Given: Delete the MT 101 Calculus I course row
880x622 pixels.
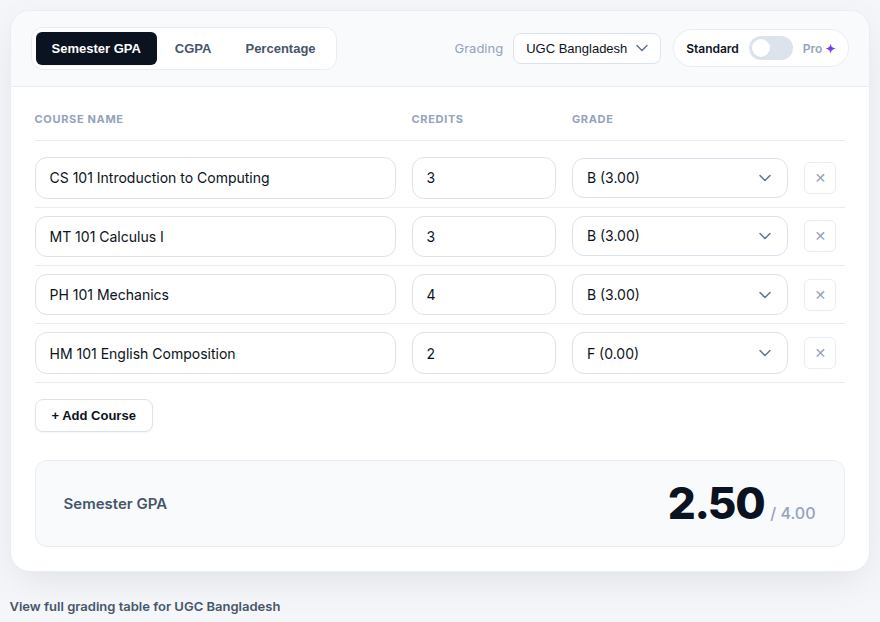Looking at the screenshot, I should [819, 236].
